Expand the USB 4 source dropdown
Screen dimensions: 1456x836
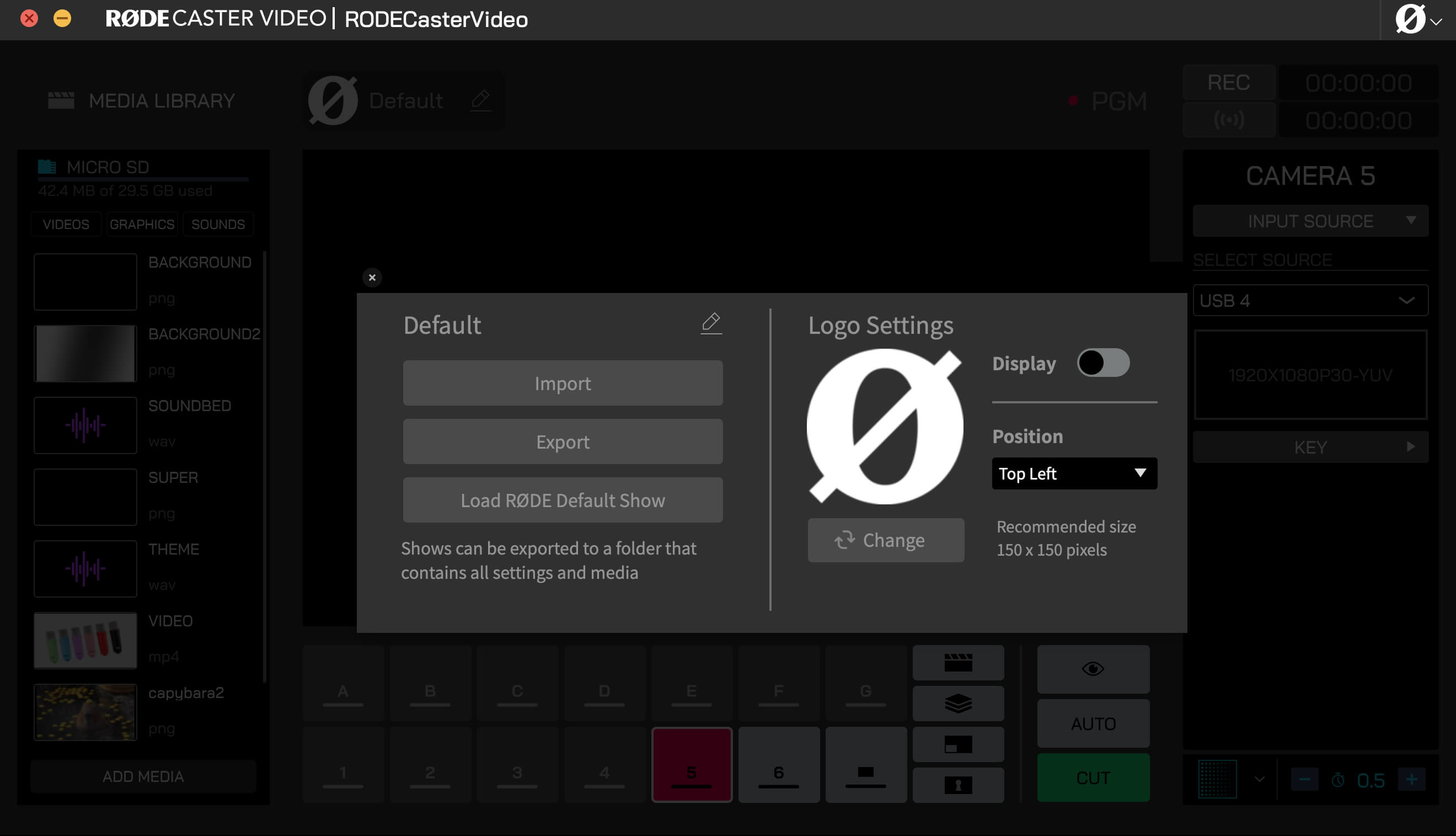coord(1310,300)
